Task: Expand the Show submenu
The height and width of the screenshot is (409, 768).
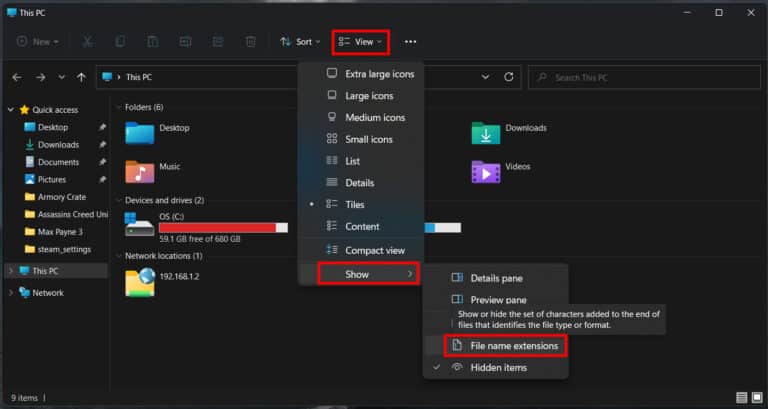Action: click(368, 274)
